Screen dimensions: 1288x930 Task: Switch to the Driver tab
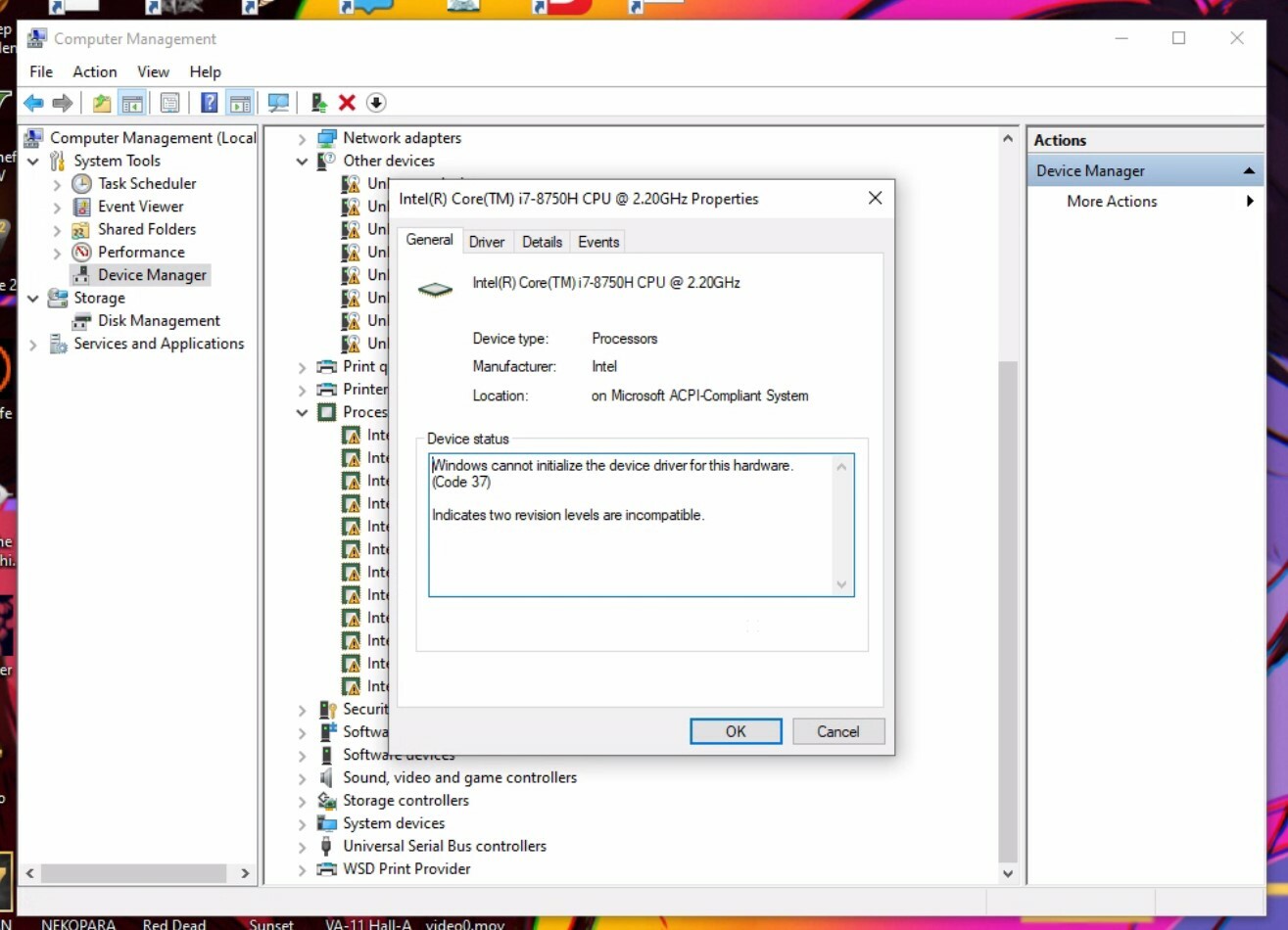(487, 242)
